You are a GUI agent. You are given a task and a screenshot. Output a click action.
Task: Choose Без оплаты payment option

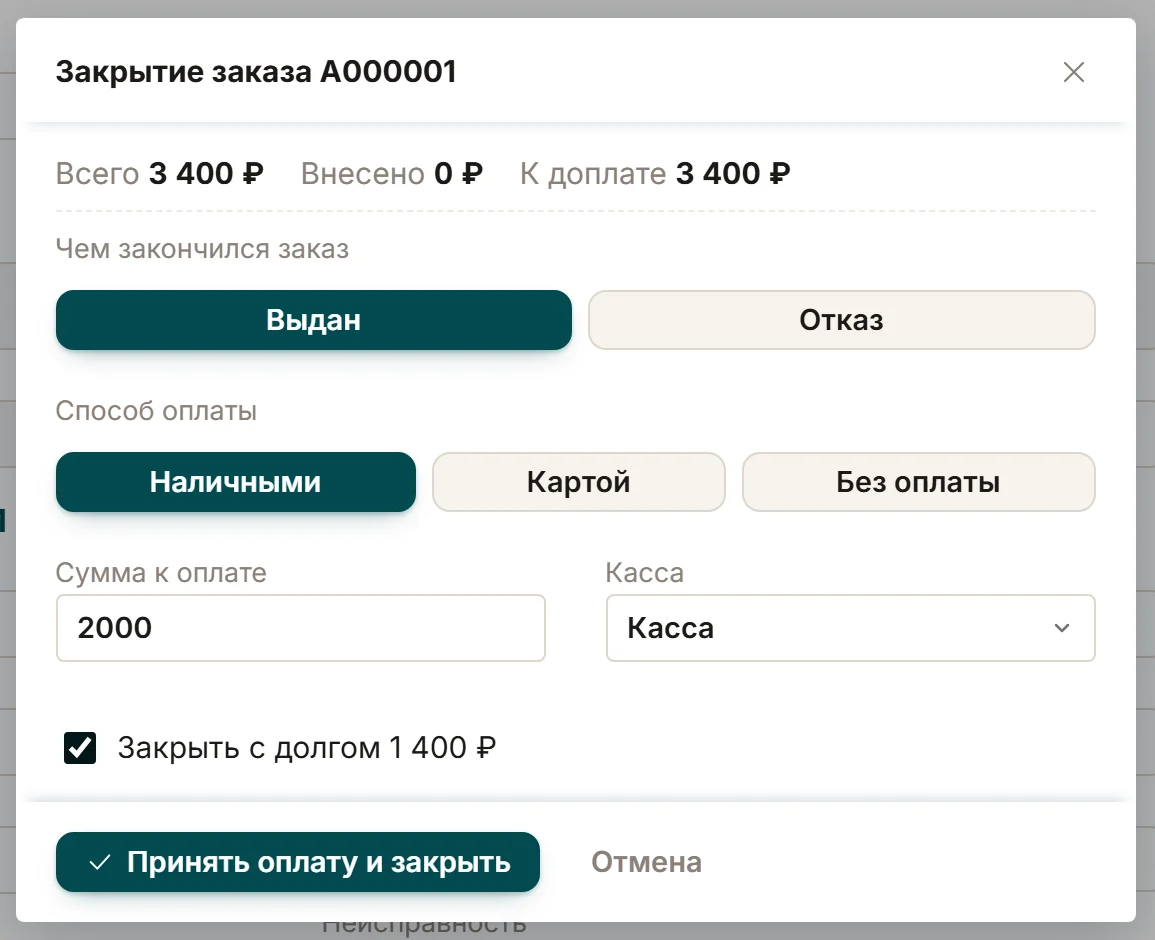click(x=919, y=482)
